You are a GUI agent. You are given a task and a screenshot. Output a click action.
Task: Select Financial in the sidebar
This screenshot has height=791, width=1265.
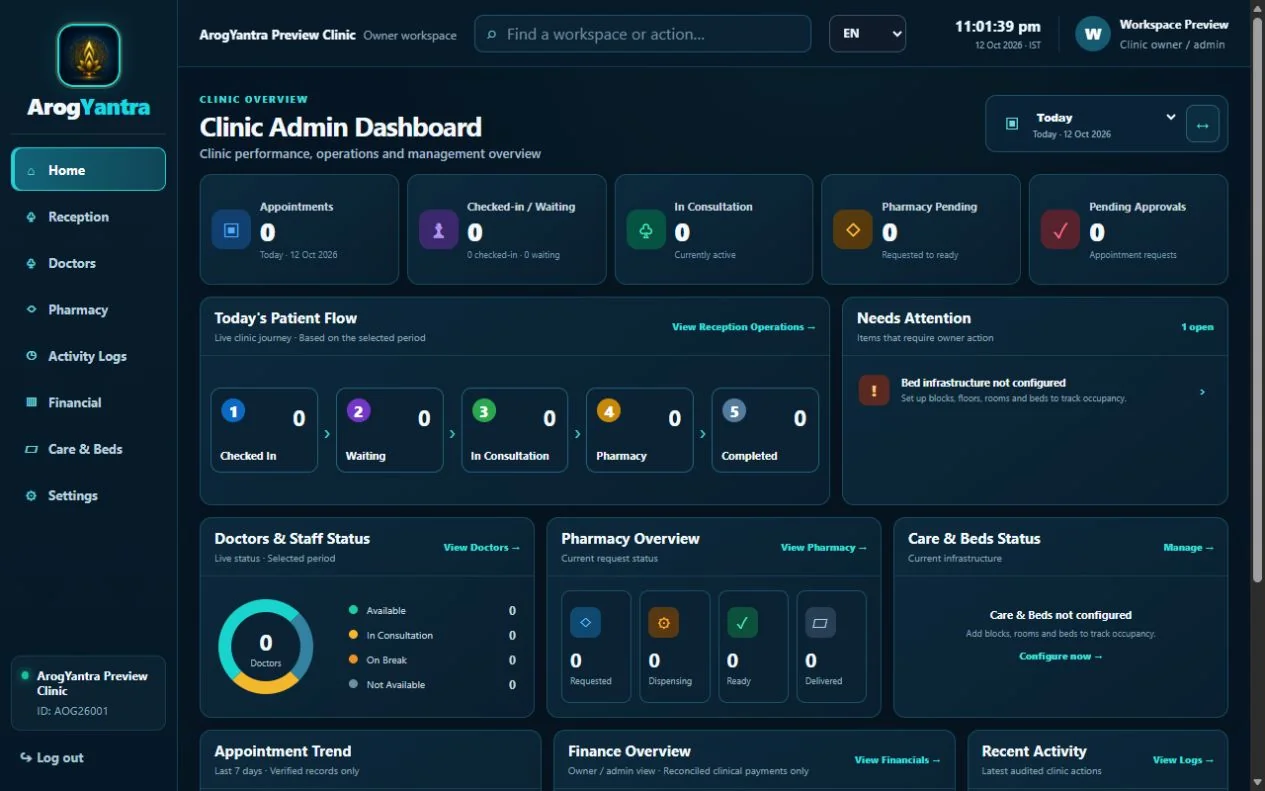(88, 403)
